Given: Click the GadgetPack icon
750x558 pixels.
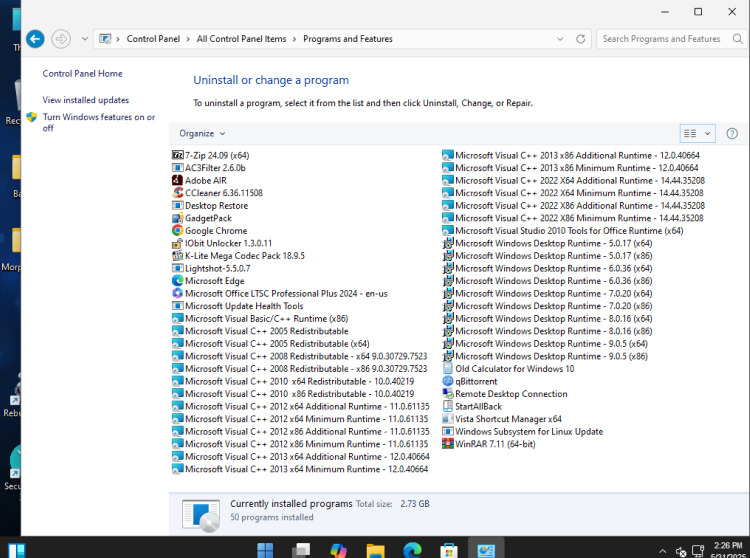Looking at the screenshot, I should point(177,218).
